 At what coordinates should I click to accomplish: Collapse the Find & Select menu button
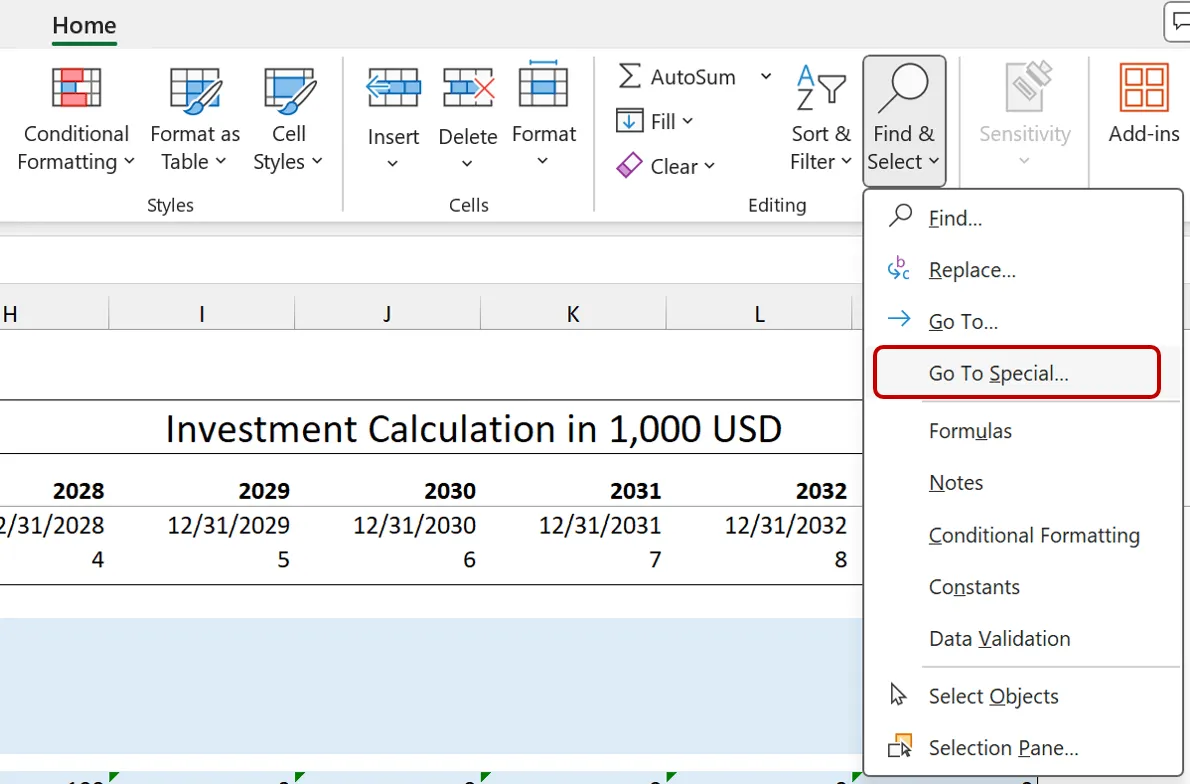(x=904, y=120)
